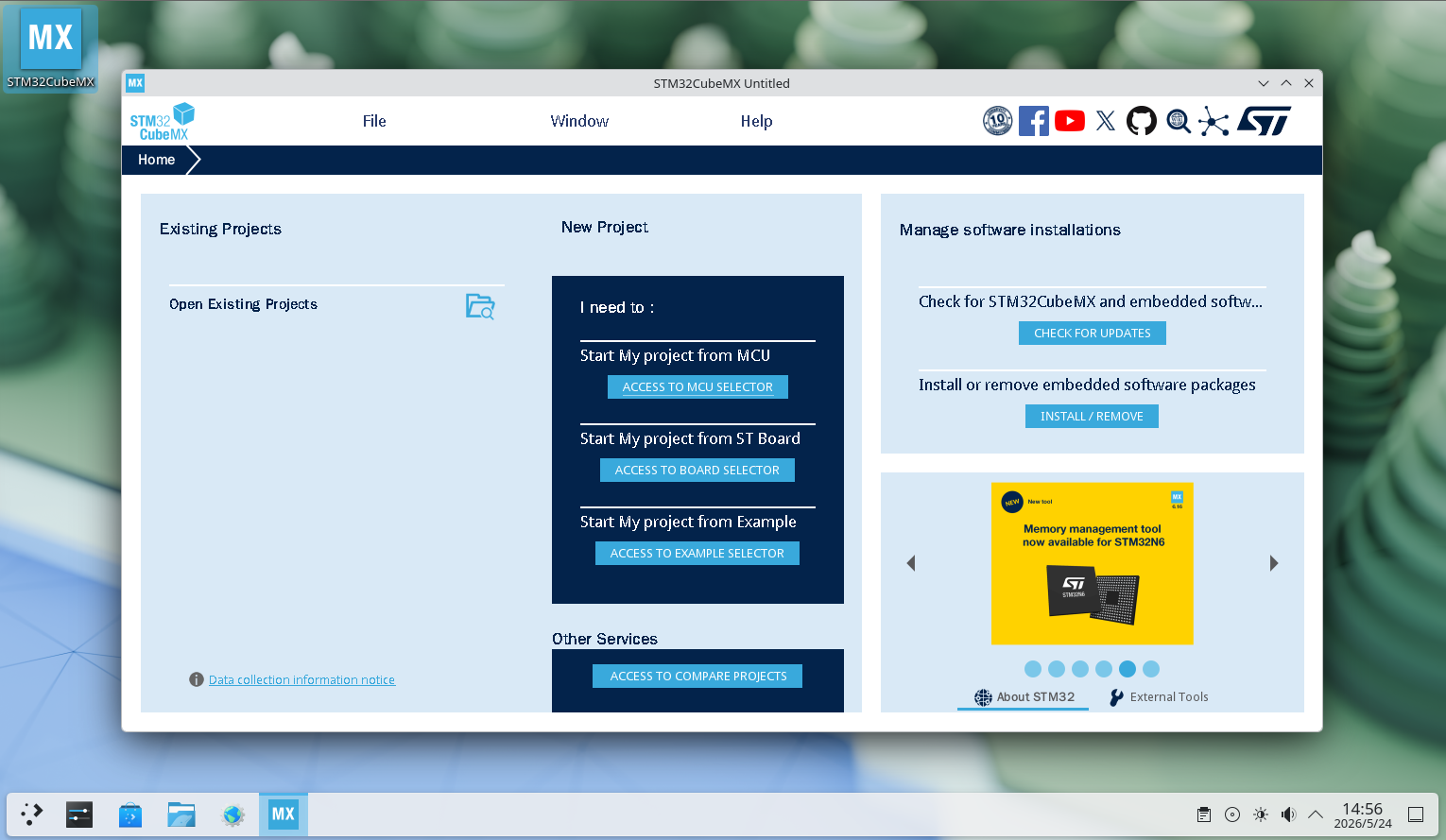1446x840 pixels.
Task: Show the previous carousel banner
Action: [x=911, y=563]
